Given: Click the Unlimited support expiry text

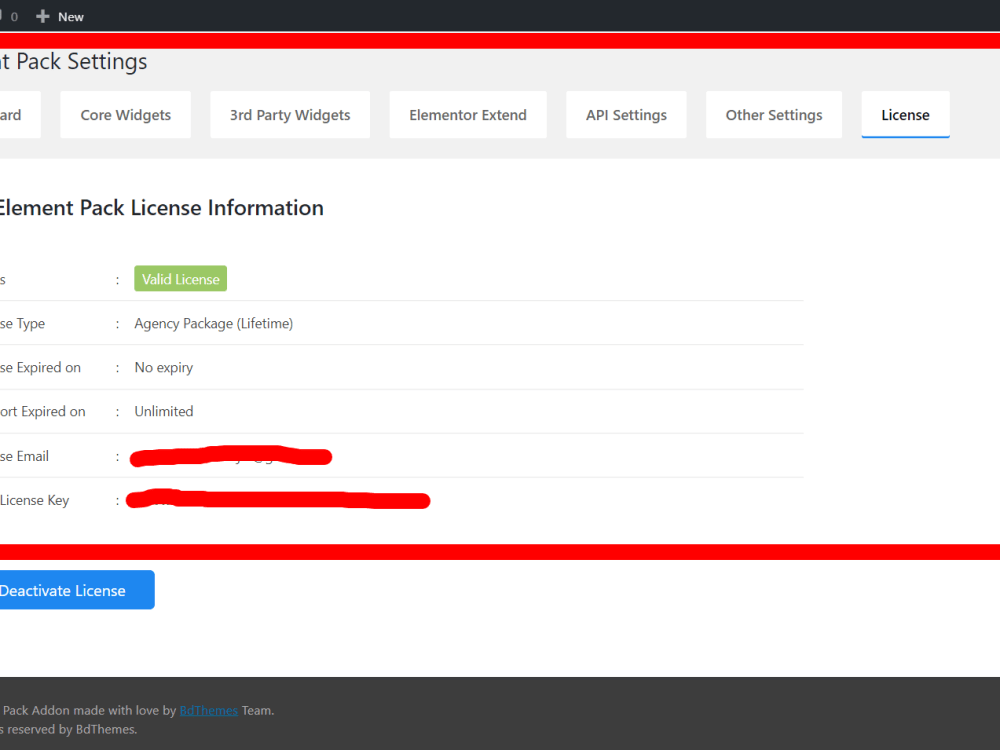Looking at the screenshot, I should [163, 411].
